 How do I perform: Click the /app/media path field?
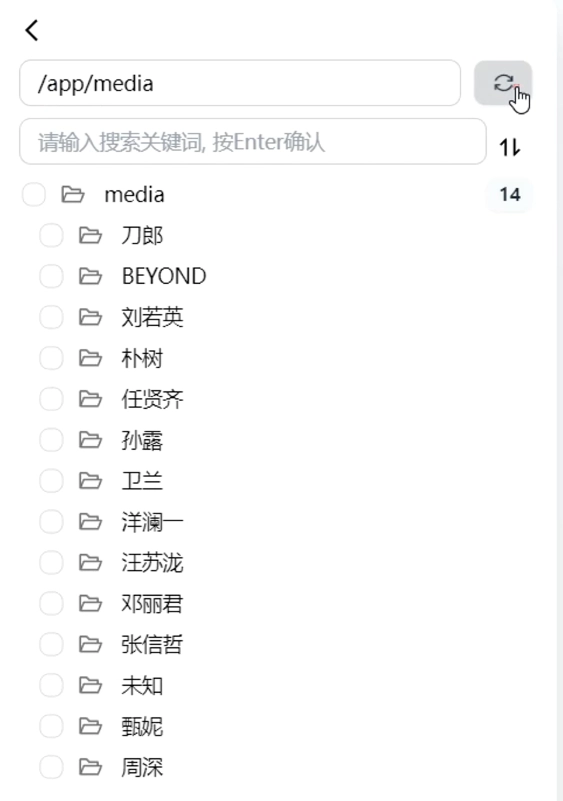pos(240,83)
